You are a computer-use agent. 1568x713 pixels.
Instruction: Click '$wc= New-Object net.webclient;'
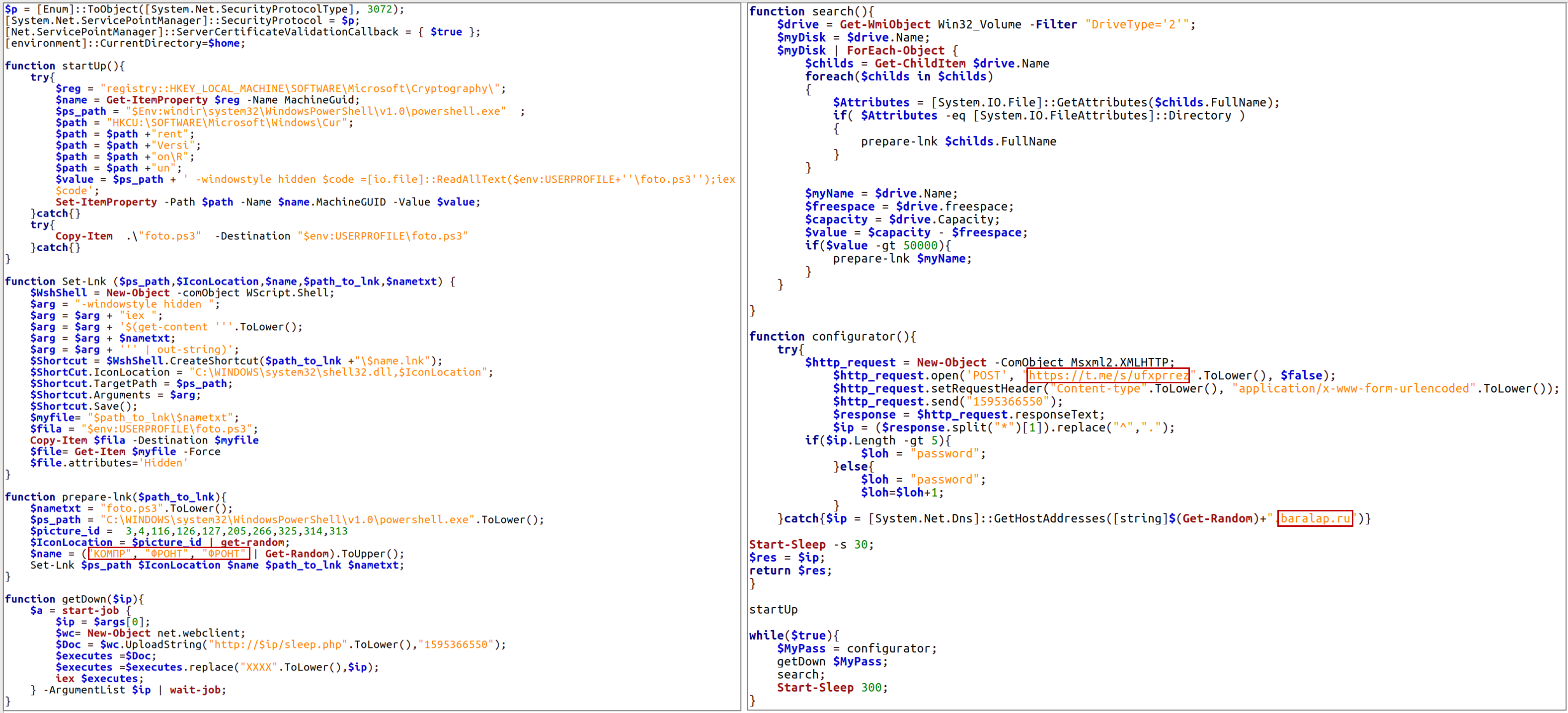pos(151,633)
